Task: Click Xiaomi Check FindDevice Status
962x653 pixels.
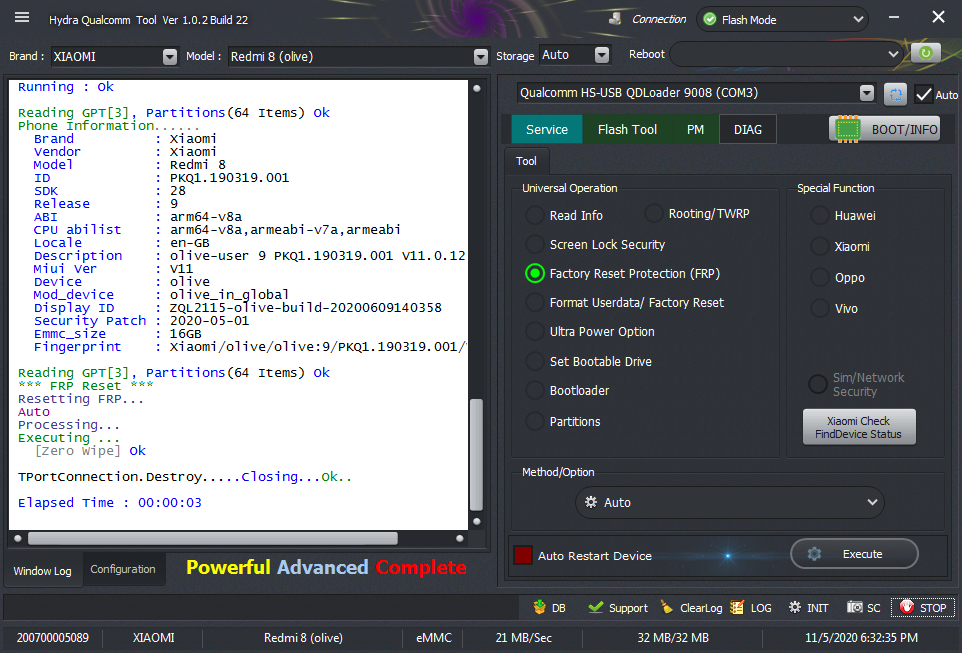Action: pyautogui.click(x=859, y=427)
